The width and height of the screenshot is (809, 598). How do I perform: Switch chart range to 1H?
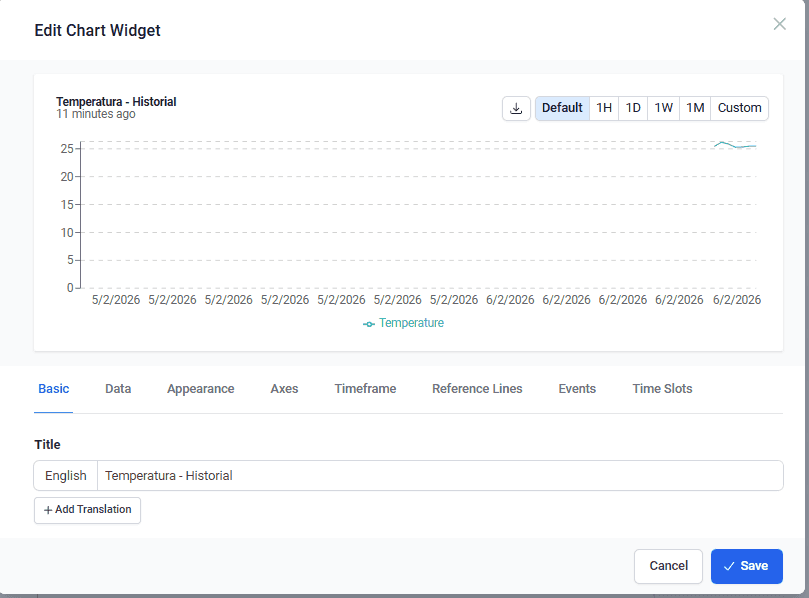[604, 108]
